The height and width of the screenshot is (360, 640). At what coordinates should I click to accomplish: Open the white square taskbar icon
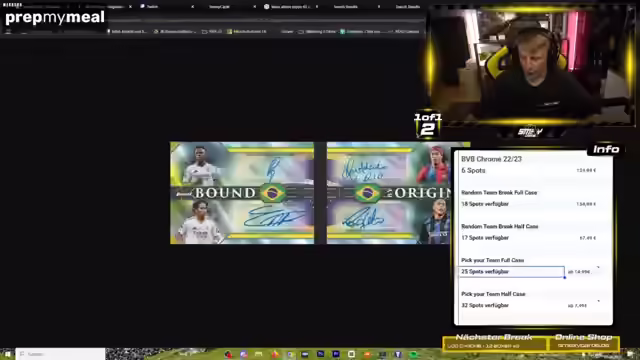pyautogui.click(x=351, y=354)
